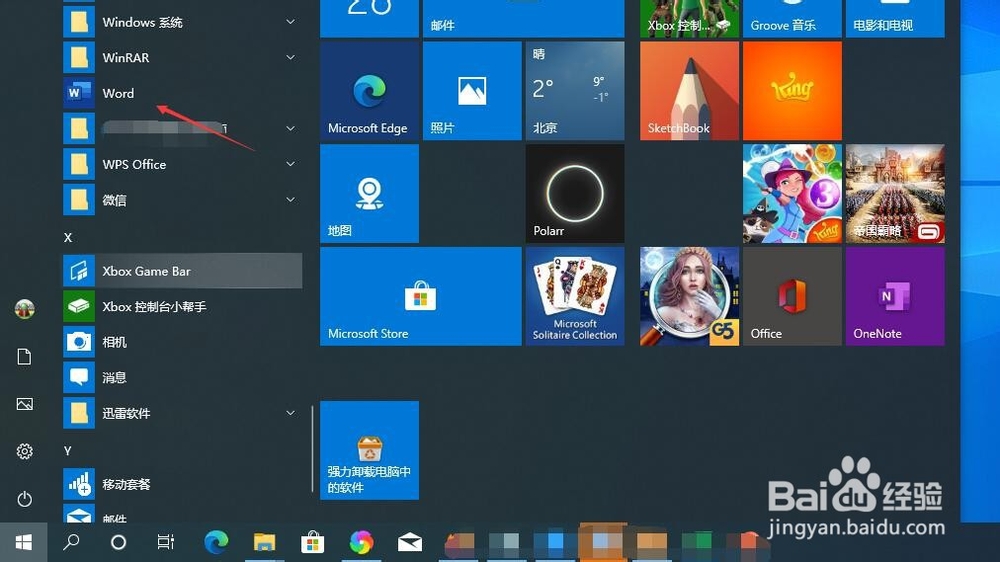Open the G5 hidden object game tile
The width and height of the screenshot is (1000, 562).
click(x=689, y=296)
